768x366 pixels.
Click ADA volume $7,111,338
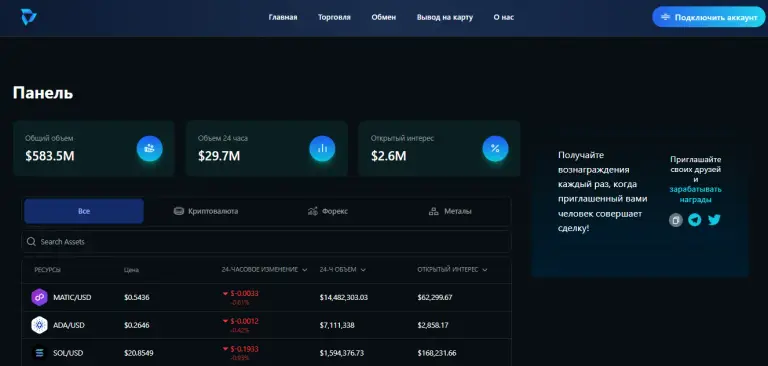337,325
